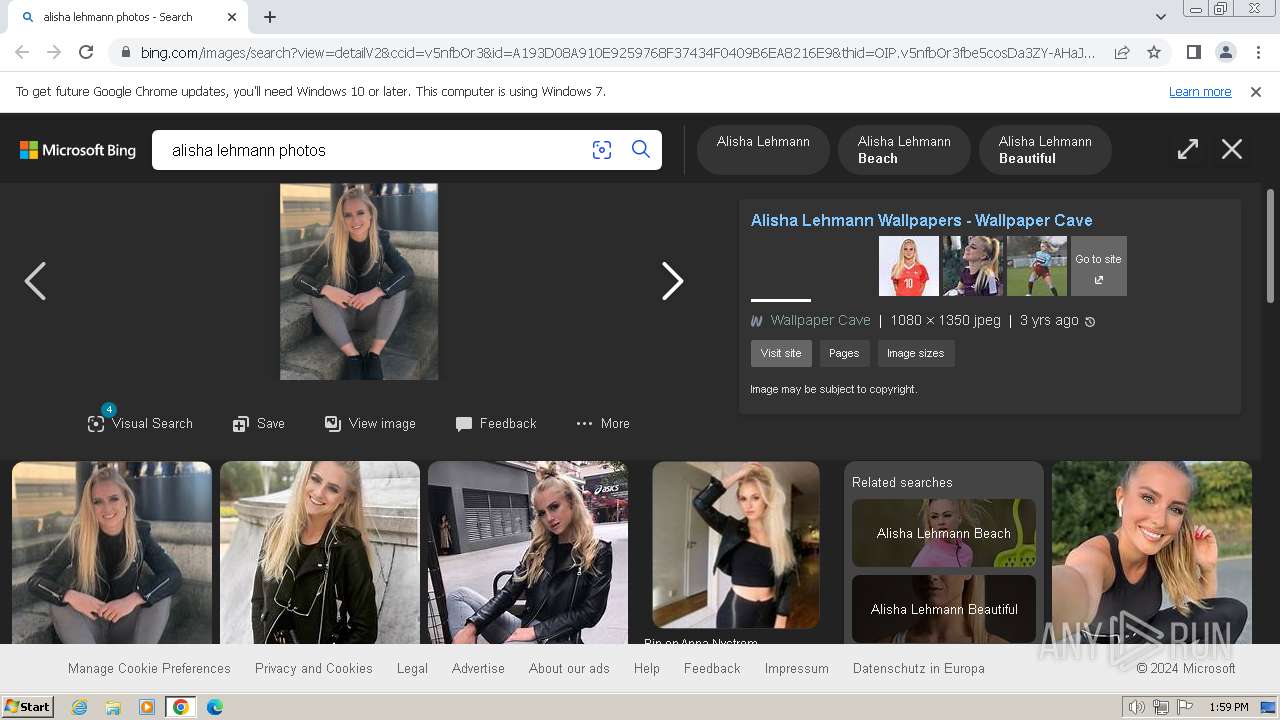This screenshot has height=720, width=1280.
Task: Click the Pages button
Action: (844, 353)
